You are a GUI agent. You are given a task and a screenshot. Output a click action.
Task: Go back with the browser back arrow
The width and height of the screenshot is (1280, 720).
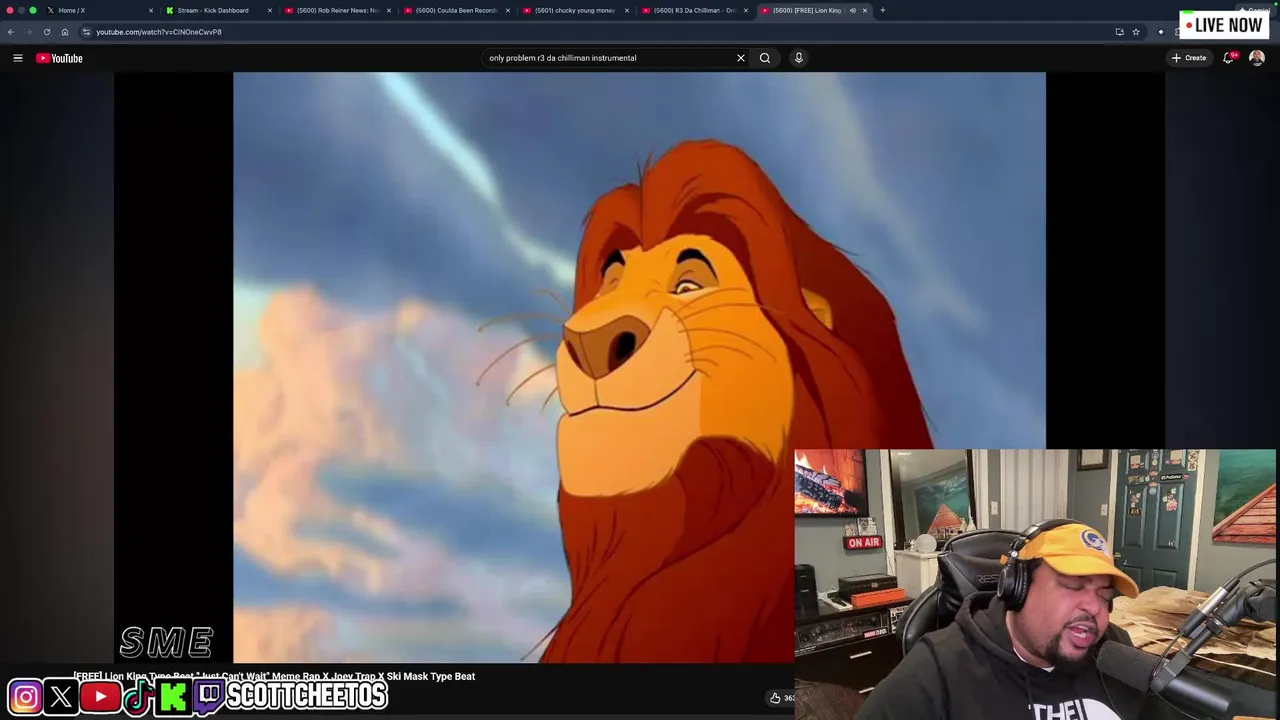11,32
